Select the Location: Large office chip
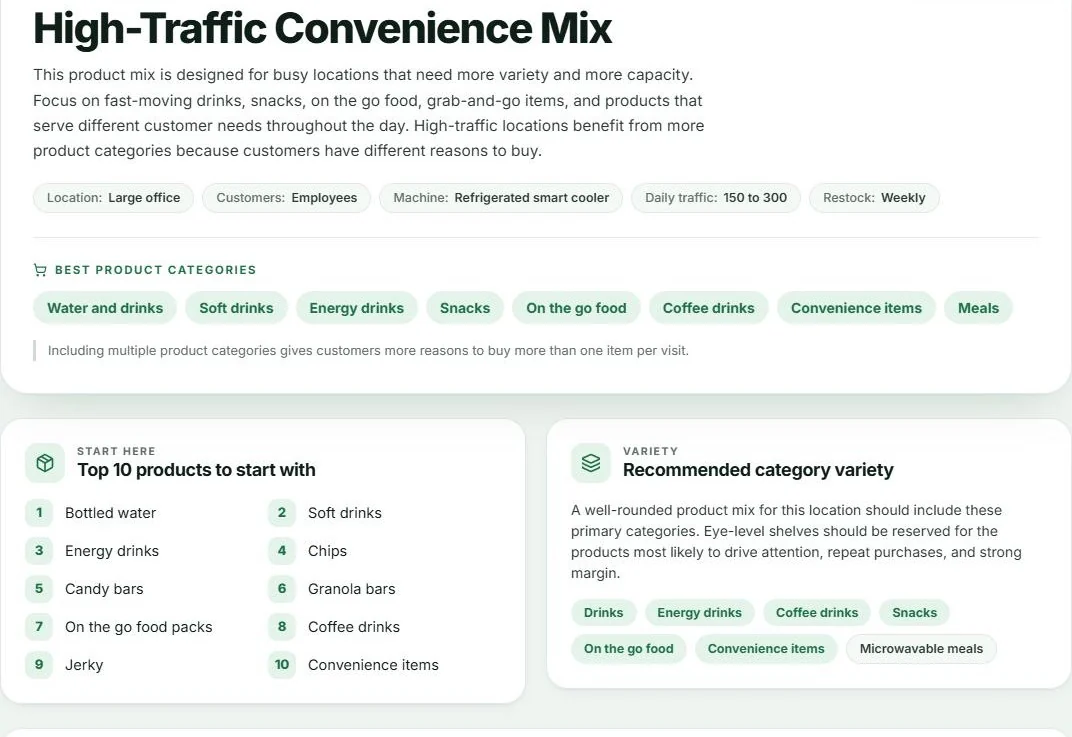 (113, 198)
